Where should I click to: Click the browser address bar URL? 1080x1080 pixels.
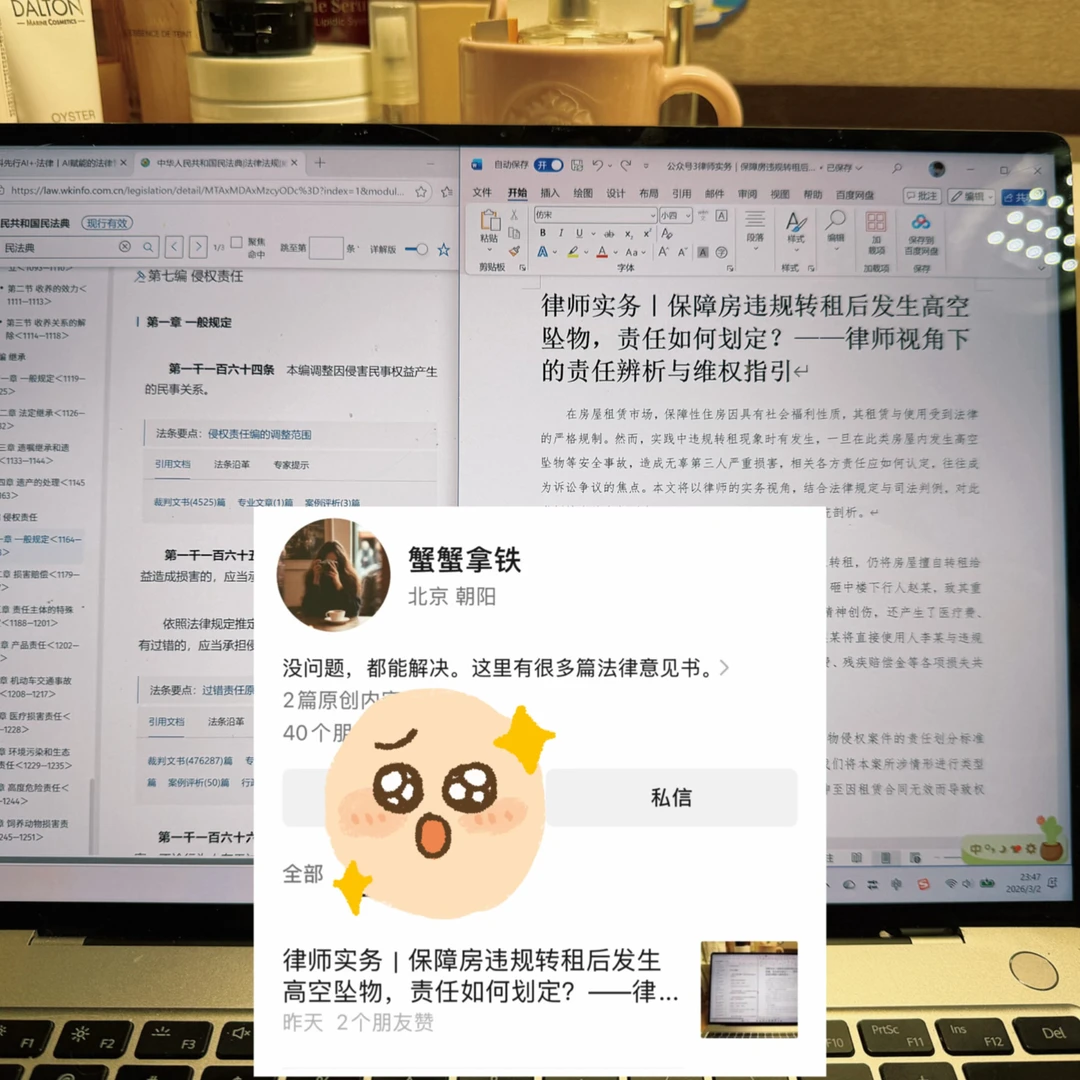(207, 191)
